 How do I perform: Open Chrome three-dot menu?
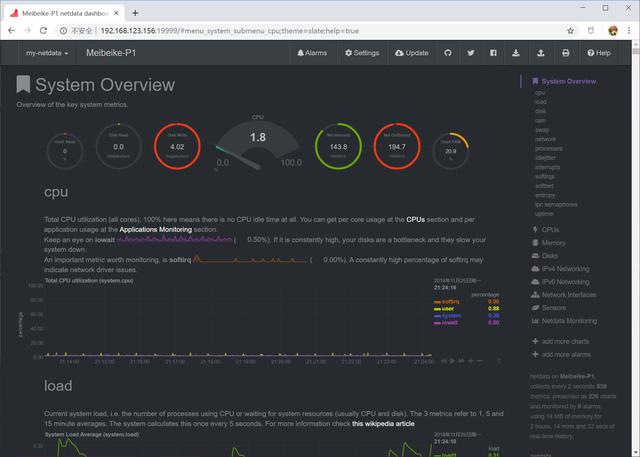629,31
